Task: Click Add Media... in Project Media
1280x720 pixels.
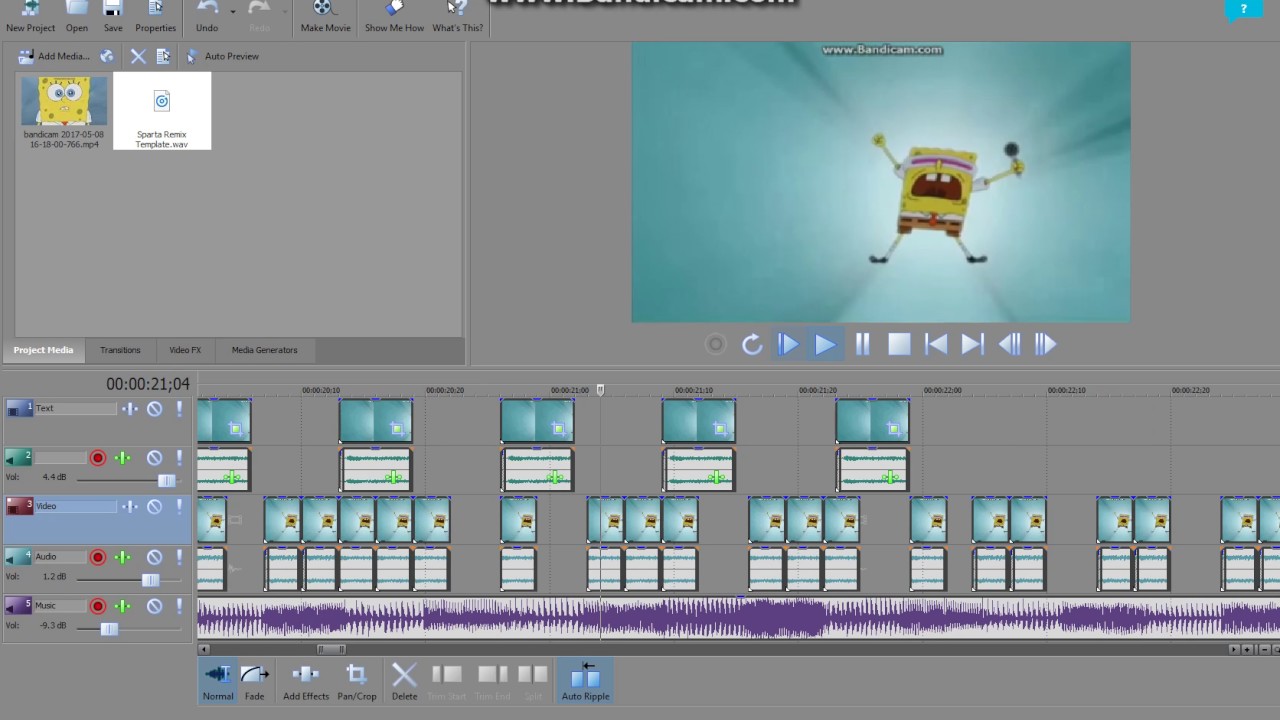Action: pyautogui.click(x=55, y=56)
